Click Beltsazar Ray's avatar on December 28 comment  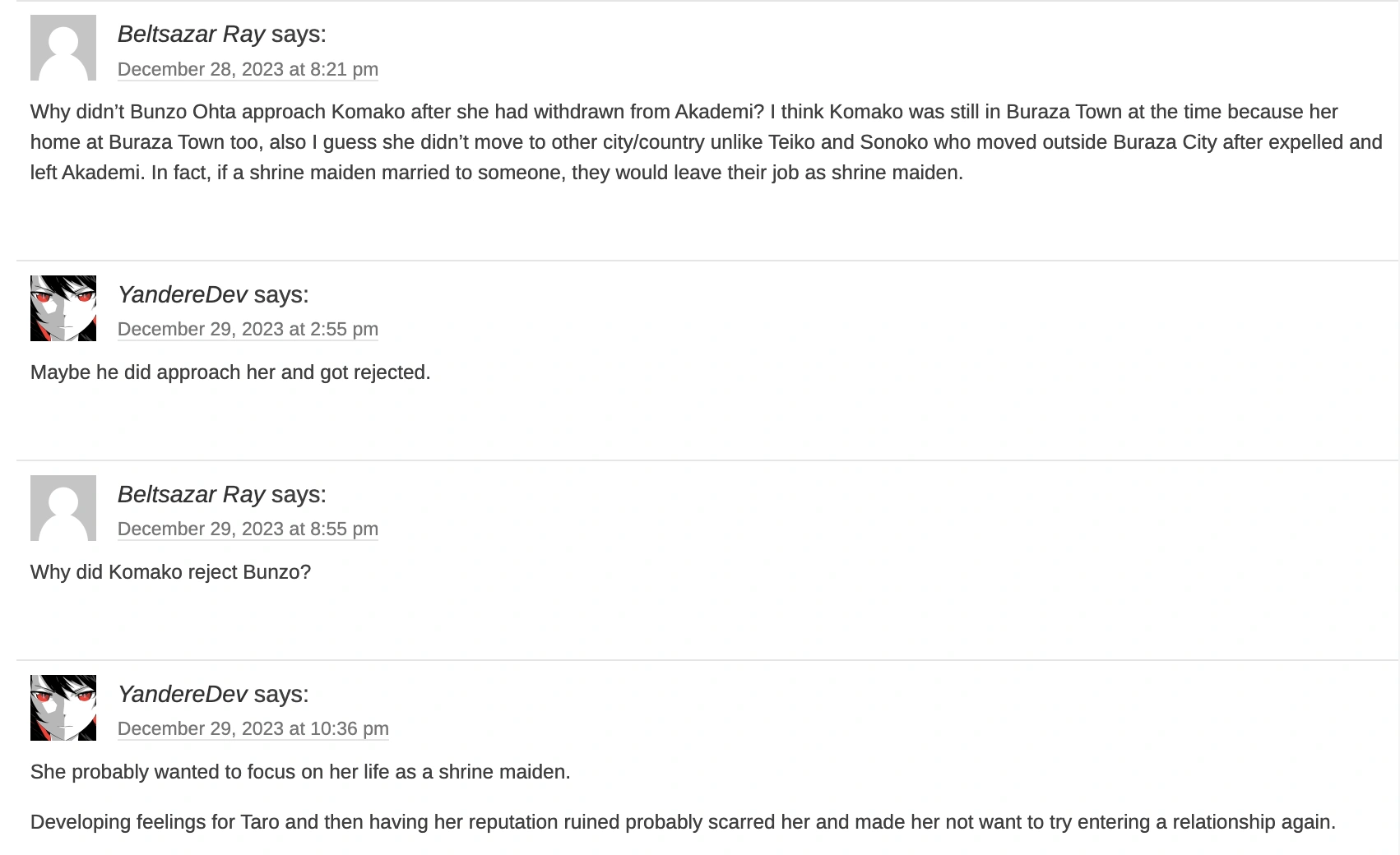(63, 48)
